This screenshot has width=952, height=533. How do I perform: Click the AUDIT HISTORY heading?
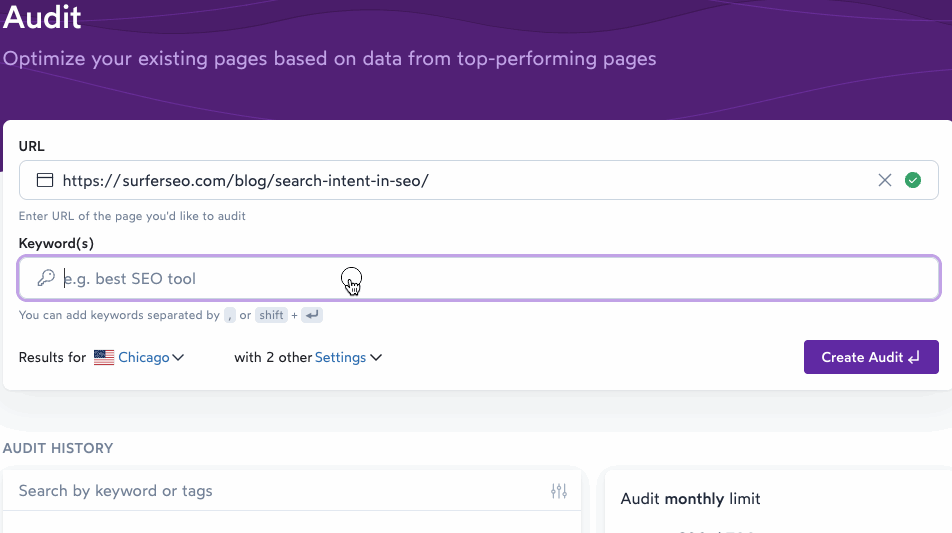(x=58, y=448)
